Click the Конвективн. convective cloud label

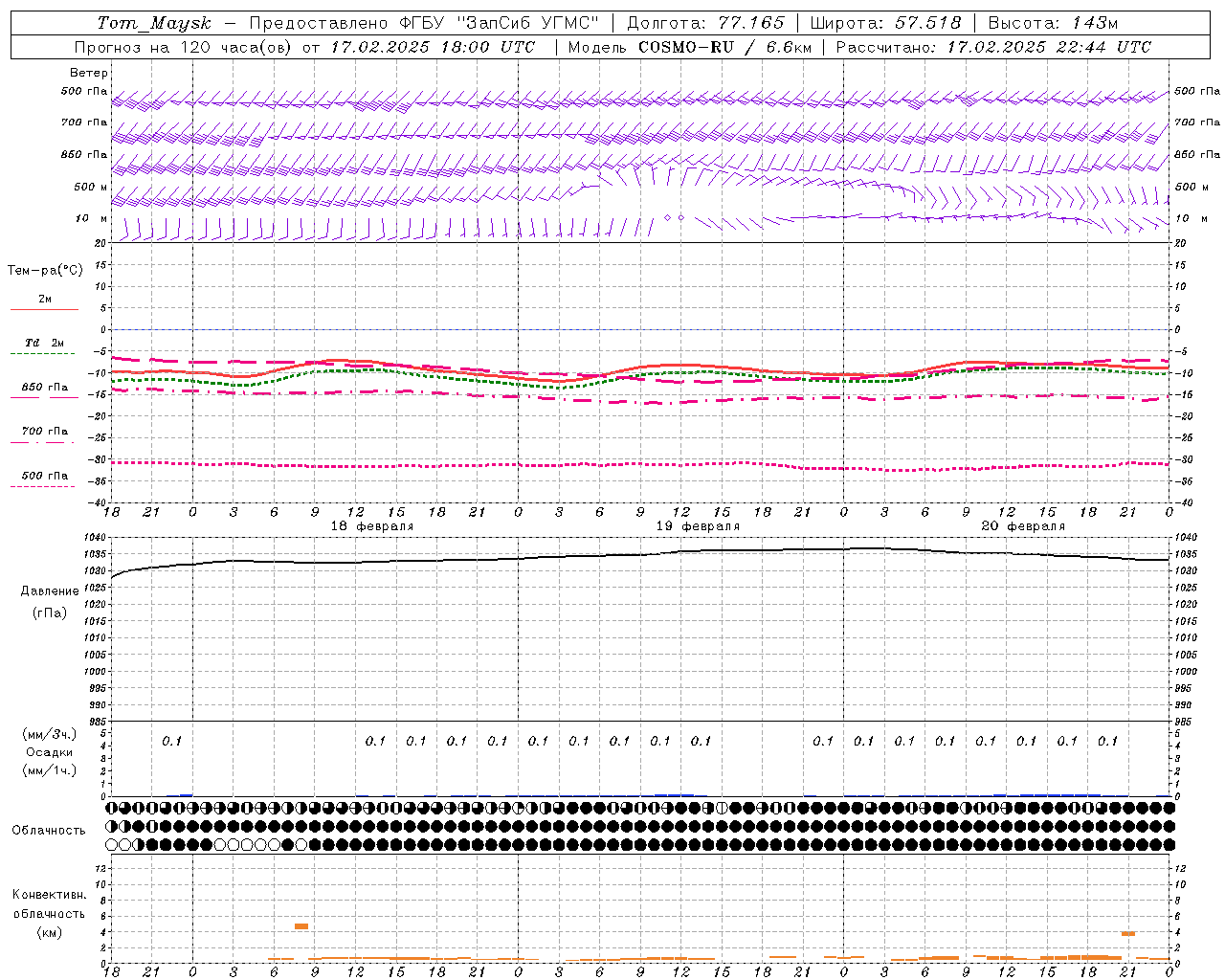click(49, 895)
